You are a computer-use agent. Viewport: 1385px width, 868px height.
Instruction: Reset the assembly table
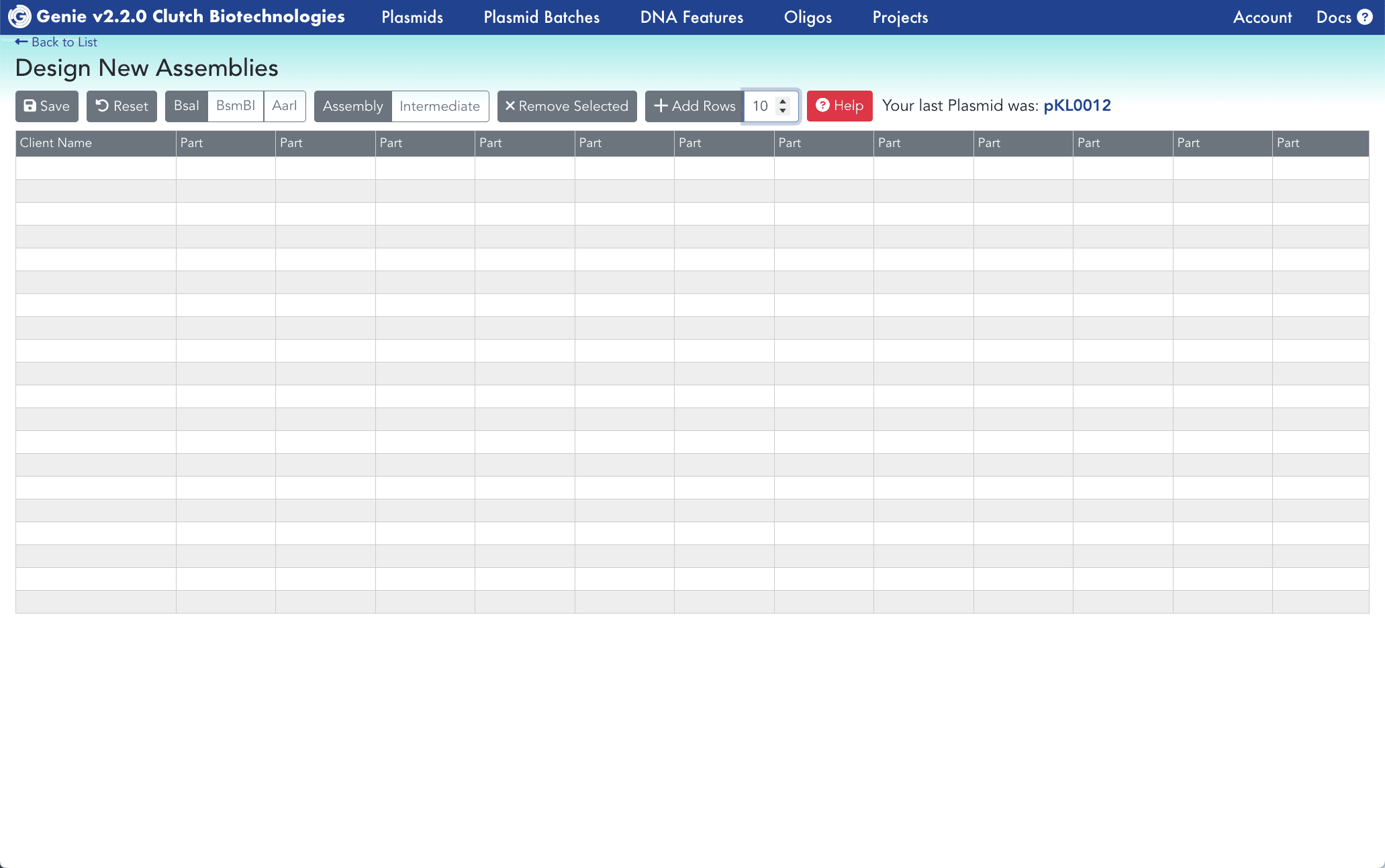pos(122,106)
